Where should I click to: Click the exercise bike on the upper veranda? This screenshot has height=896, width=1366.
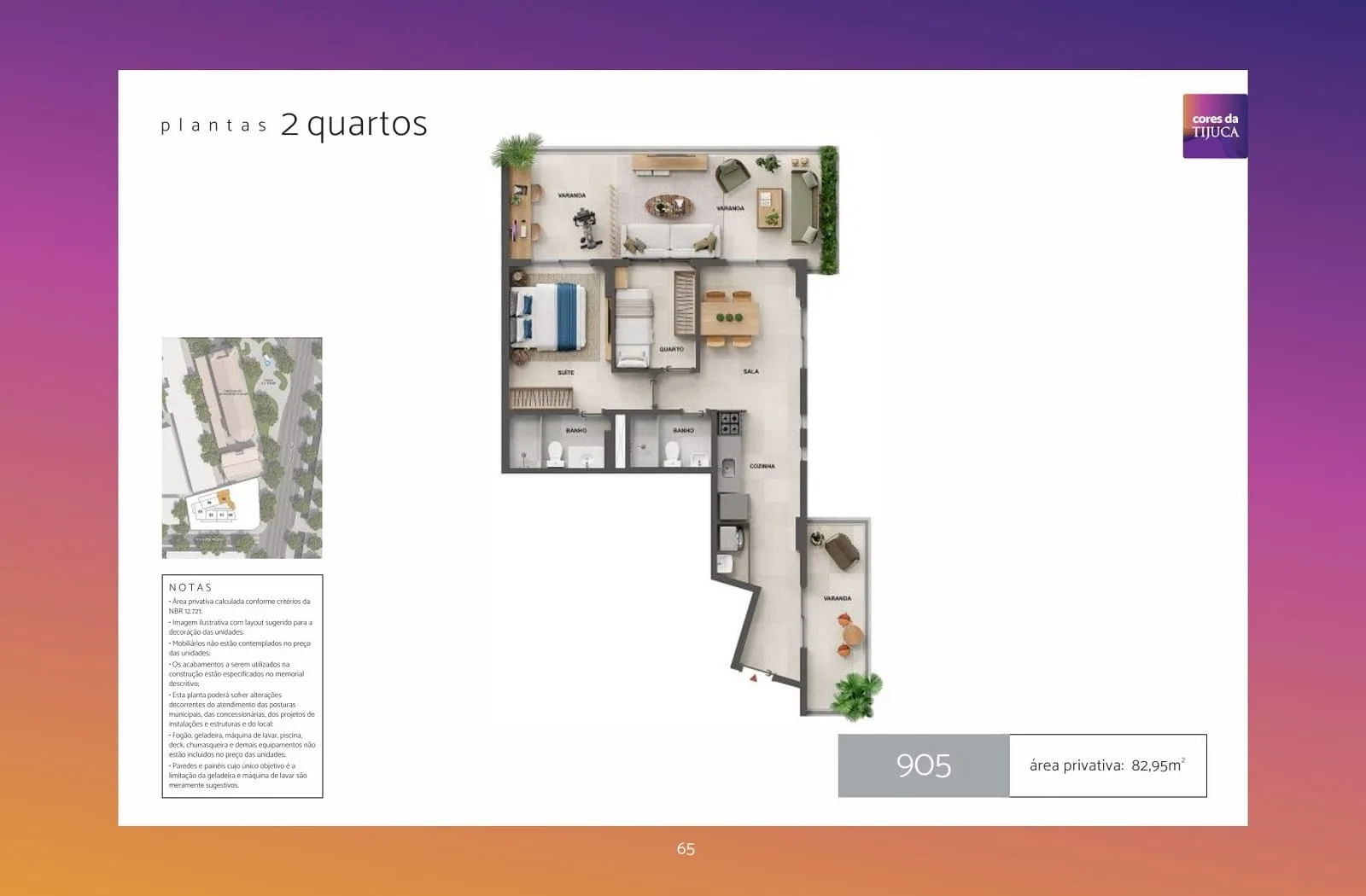pyautogui.click(x=587, y=229)
